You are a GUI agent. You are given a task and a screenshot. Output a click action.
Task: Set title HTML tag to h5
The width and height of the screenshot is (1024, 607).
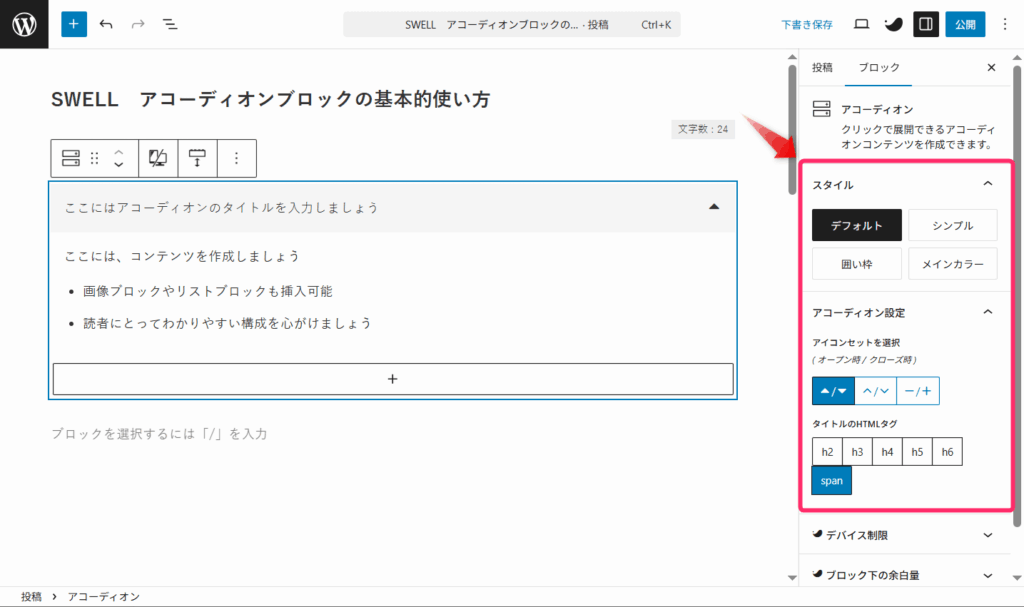coord(918,451)
